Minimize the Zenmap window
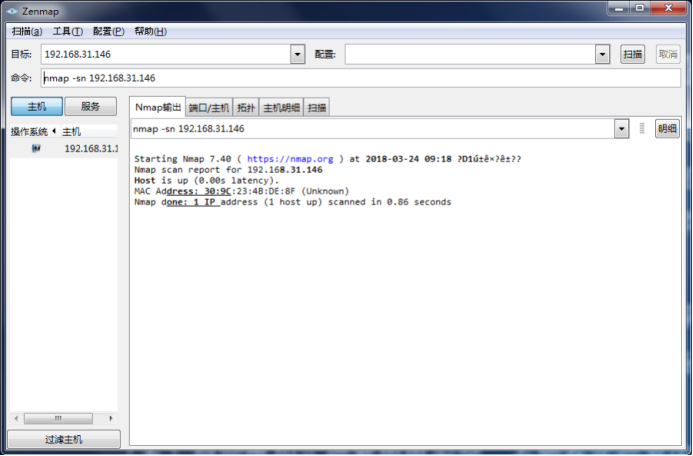693x456 pixels. 619,8
